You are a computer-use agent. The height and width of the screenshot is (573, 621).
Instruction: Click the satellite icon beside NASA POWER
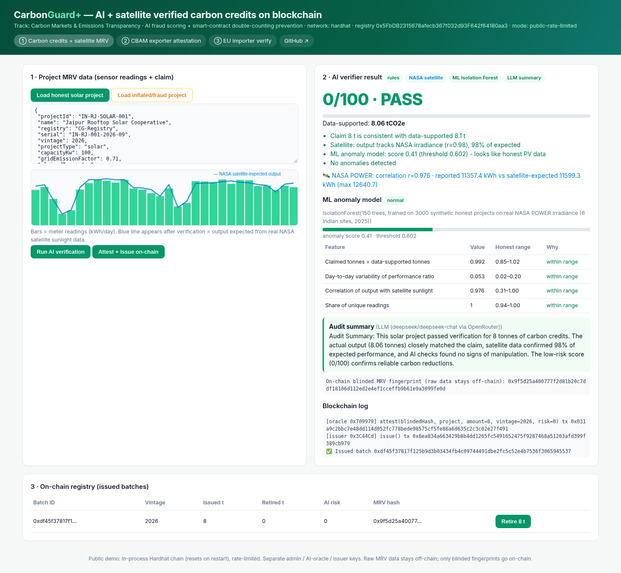click(x=326, y=175)
